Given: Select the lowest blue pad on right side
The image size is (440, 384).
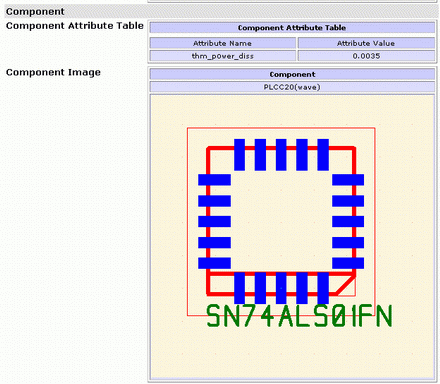Looking at the screenshot, I should point(348,263).
